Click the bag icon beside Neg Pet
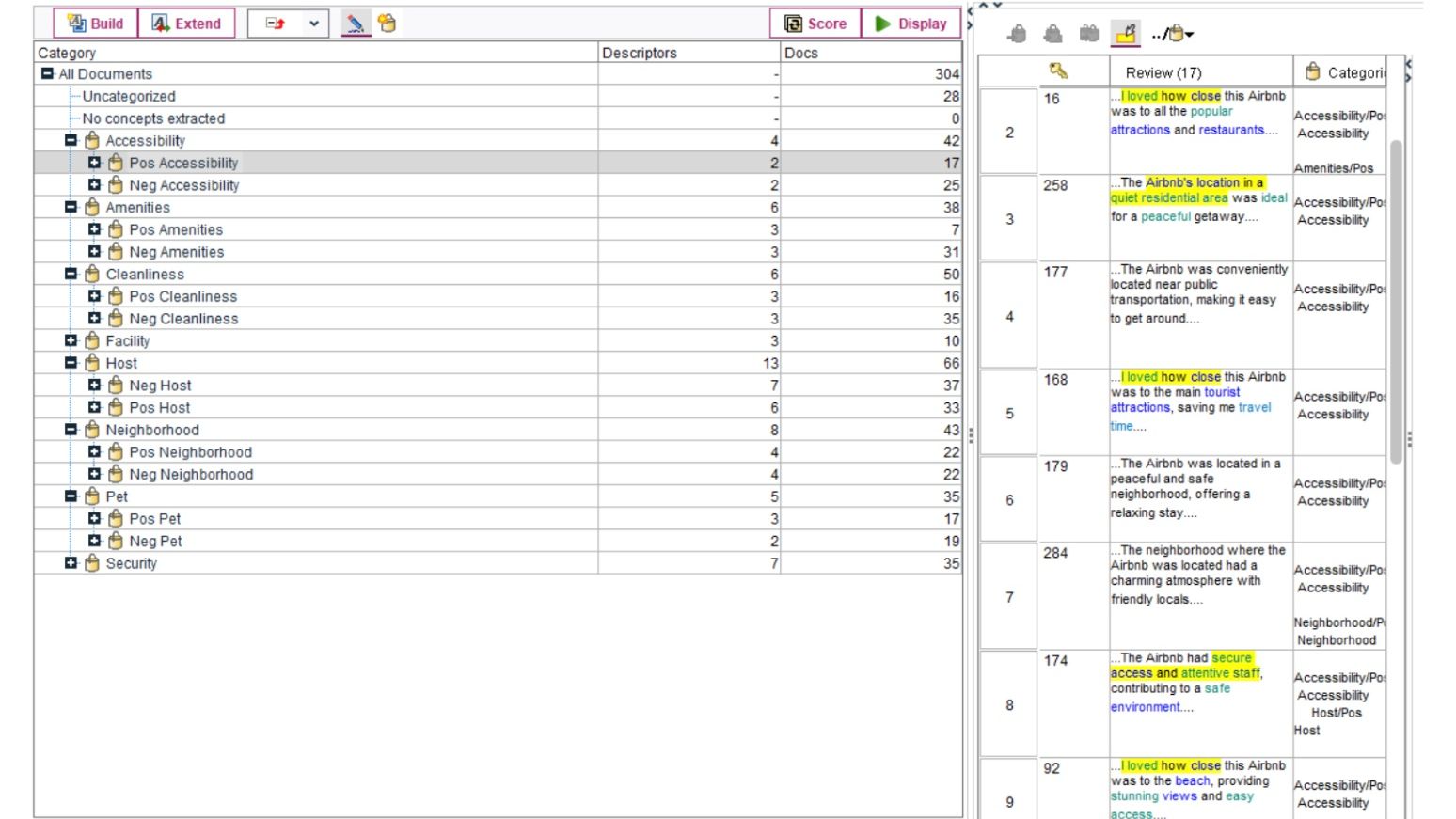1456x819 pixels. coord(116,541)
